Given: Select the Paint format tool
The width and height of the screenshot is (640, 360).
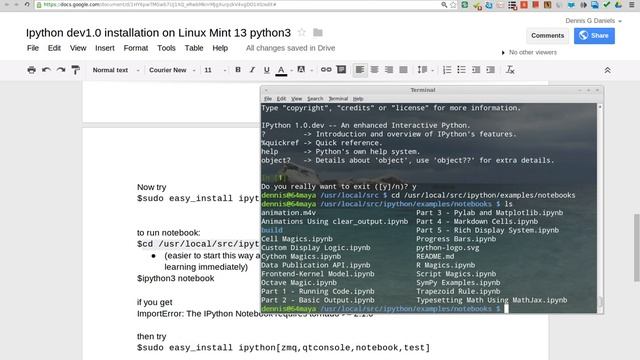Looking at the screenshot, I should [76, 70].
